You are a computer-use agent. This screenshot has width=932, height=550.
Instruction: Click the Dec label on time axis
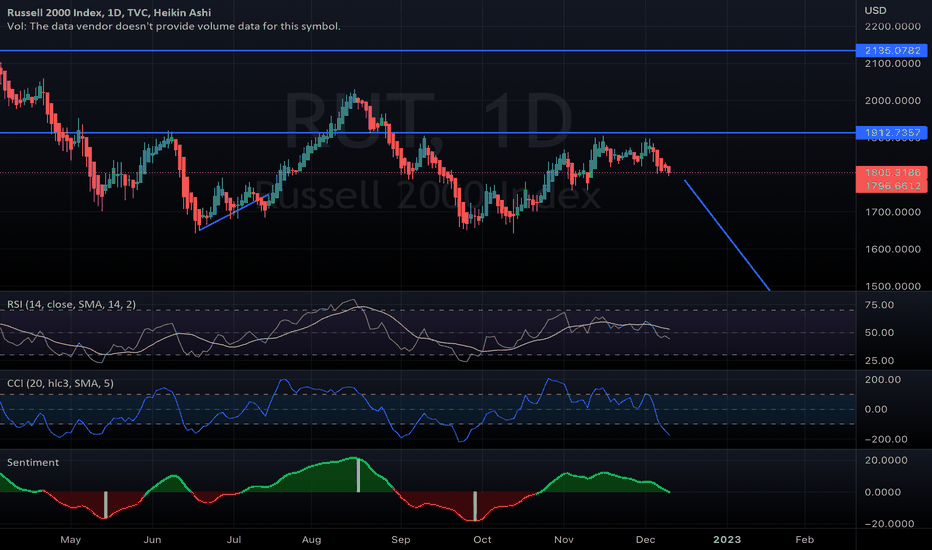click(x=646, y=540)
